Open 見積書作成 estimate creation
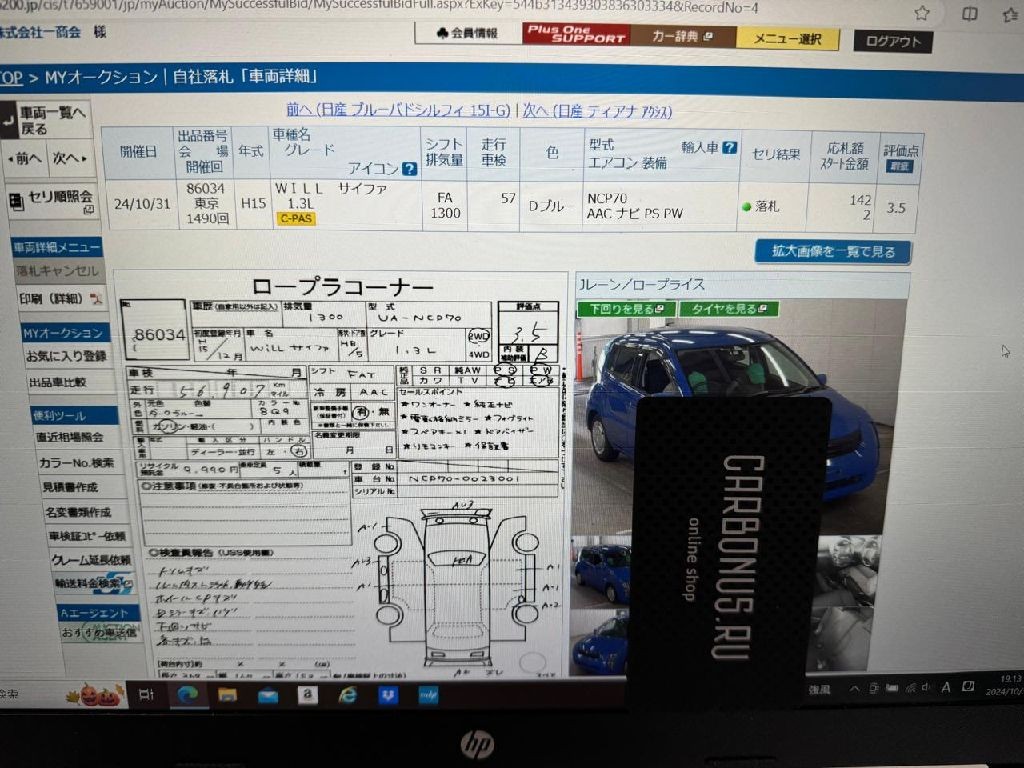The height and width of the screenshot is (768, 1024). 70,487
